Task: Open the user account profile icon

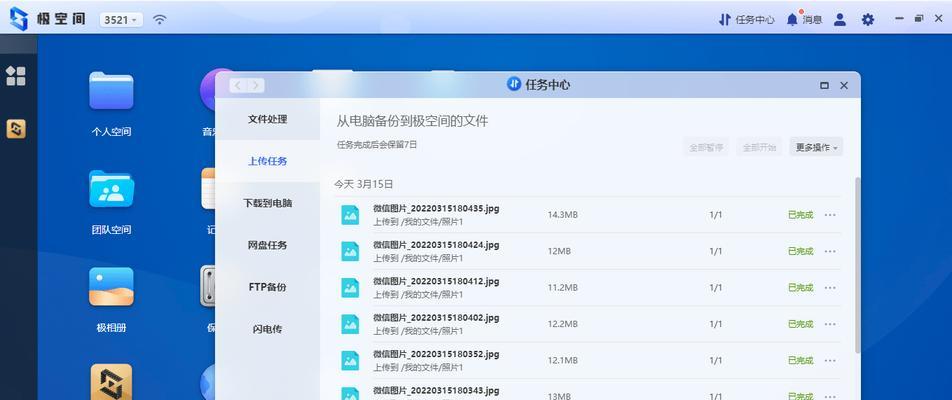Action: [840, 19]
